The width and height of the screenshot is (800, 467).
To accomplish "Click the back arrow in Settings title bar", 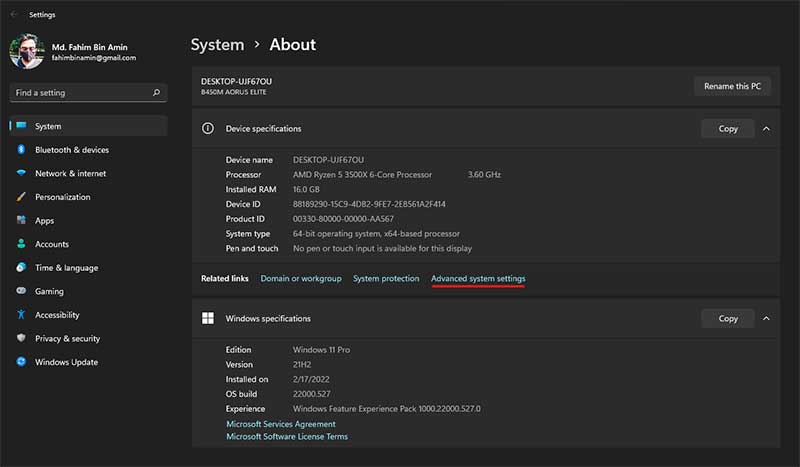I will [13, 15].
